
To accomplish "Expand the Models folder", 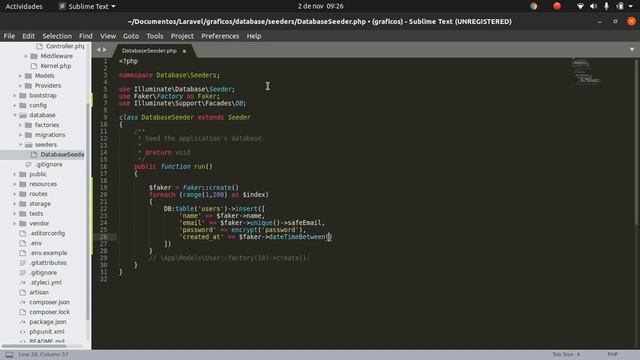I will tap(20, 76).
